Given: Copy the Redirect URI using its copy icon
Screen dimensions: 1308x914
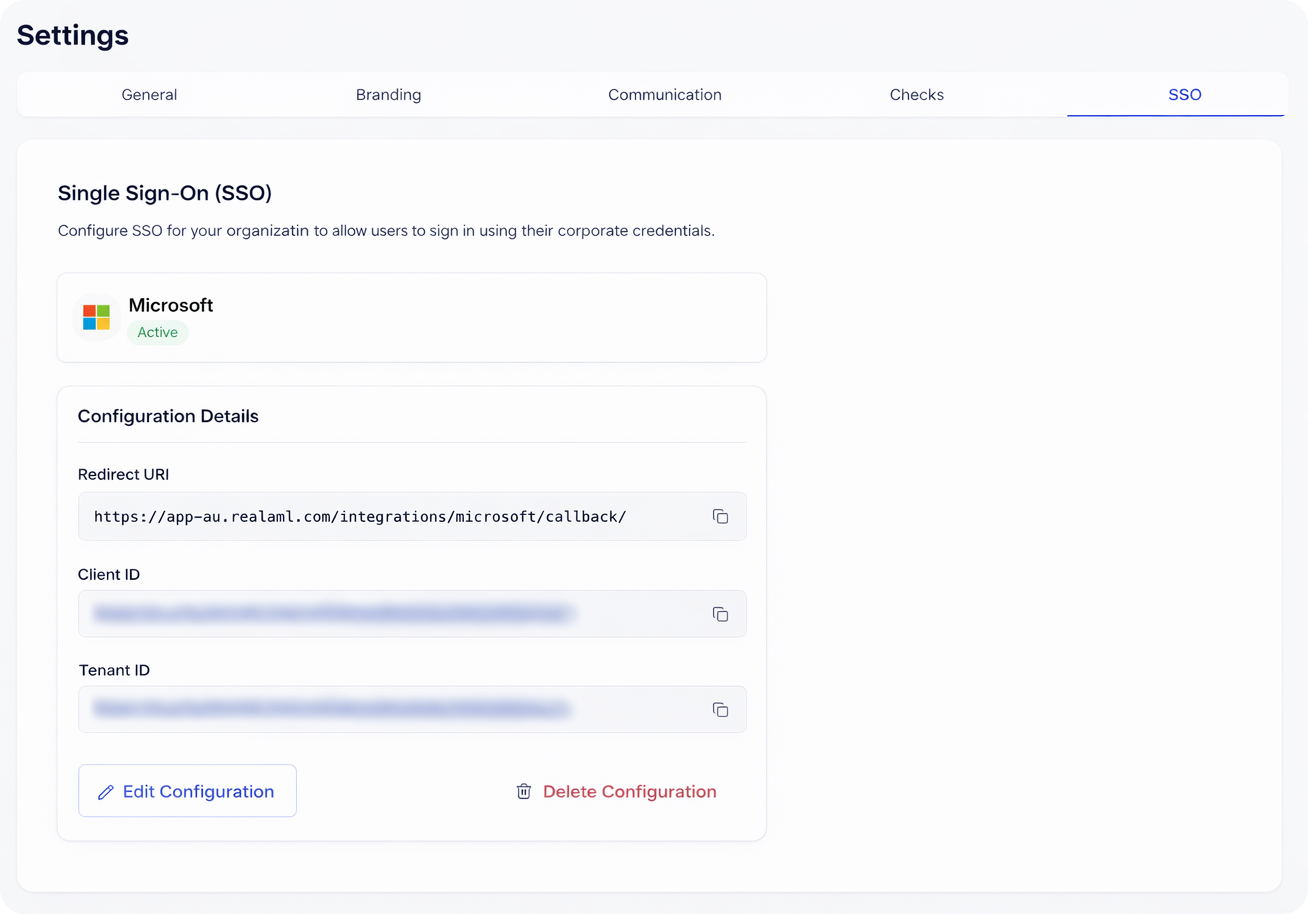Looking at the screenshot, I should tap(720, 517).
